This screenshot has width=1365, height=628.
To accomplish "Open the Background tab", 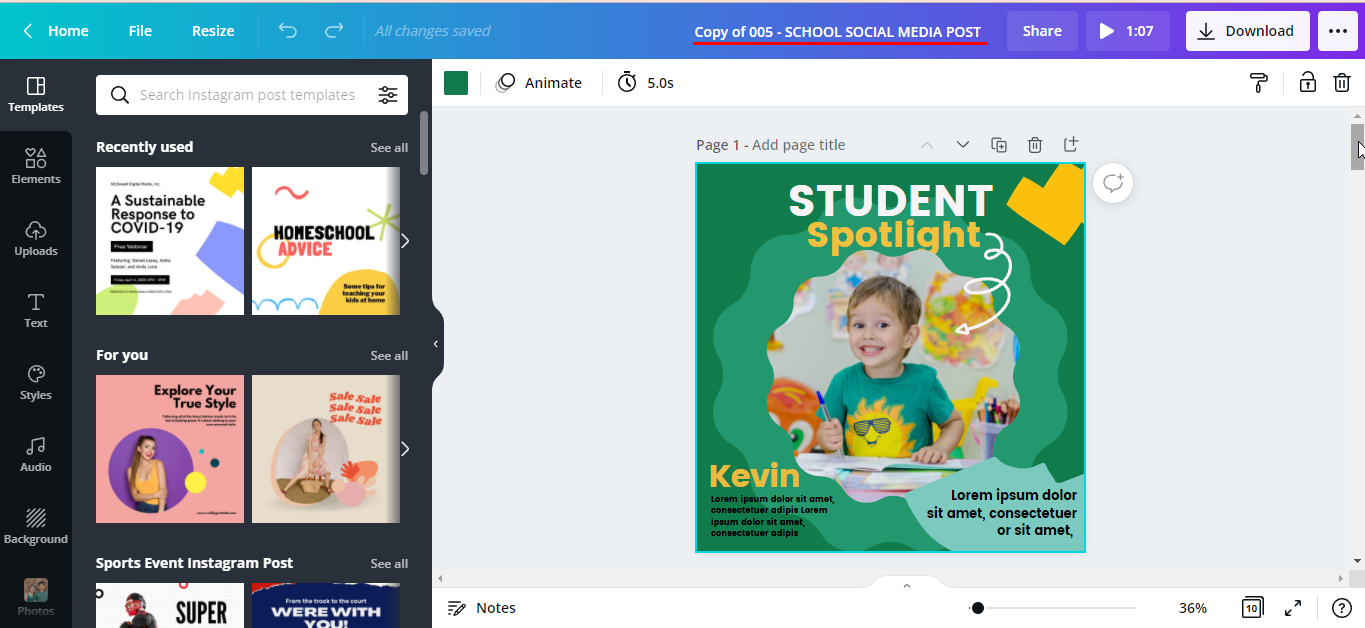I will click(36, 527).
